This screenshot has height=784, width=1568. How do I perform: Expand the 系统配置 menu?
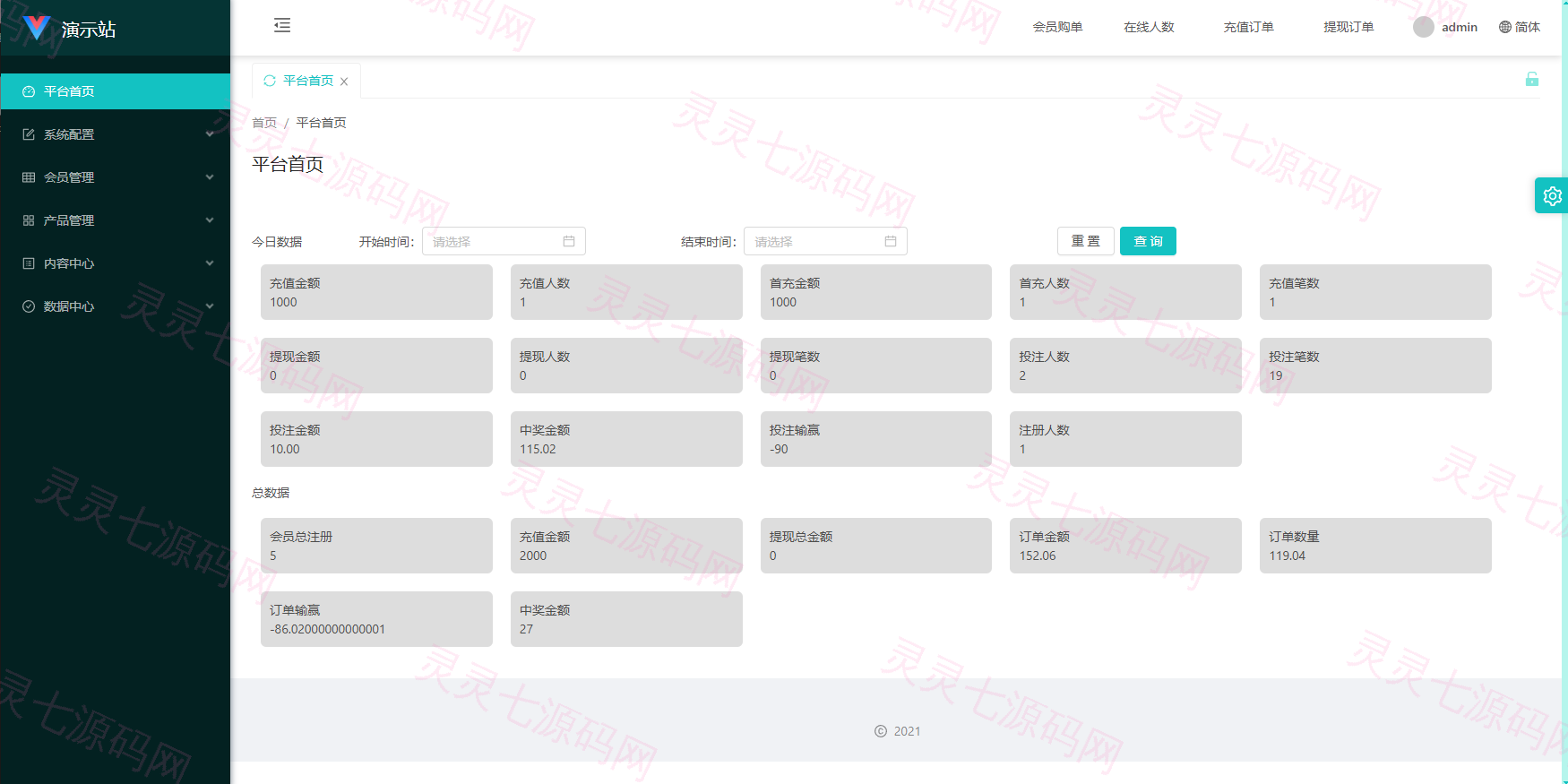(116, 134)
